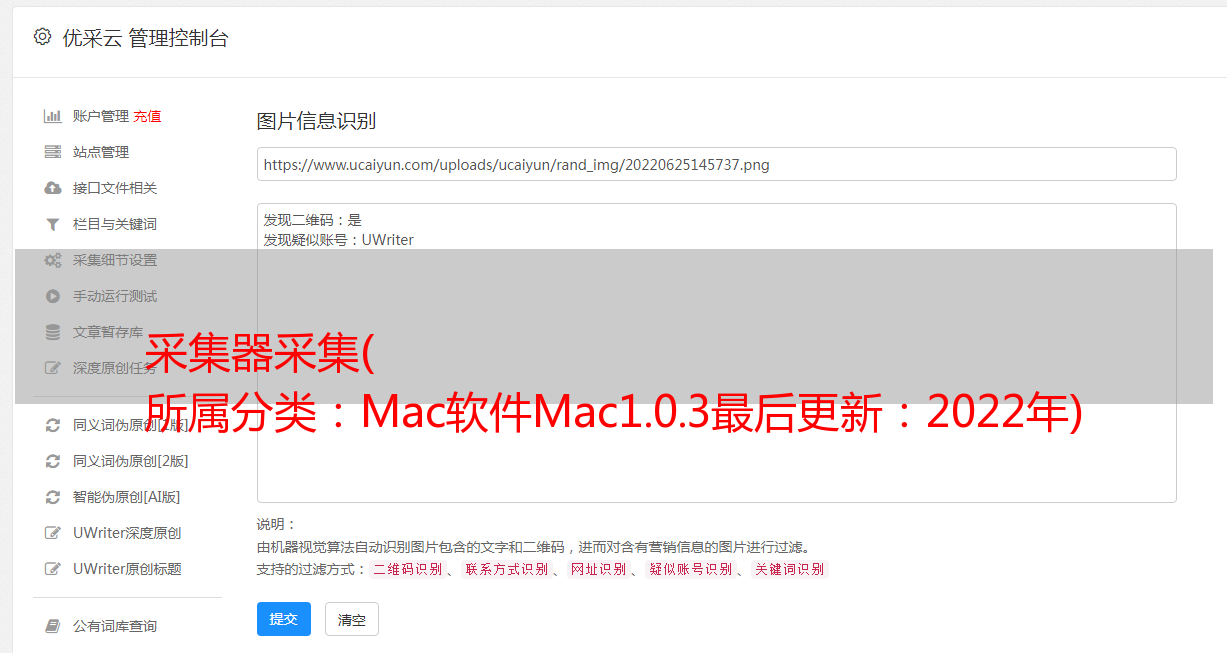Click the image URL input field

[716, 164]
